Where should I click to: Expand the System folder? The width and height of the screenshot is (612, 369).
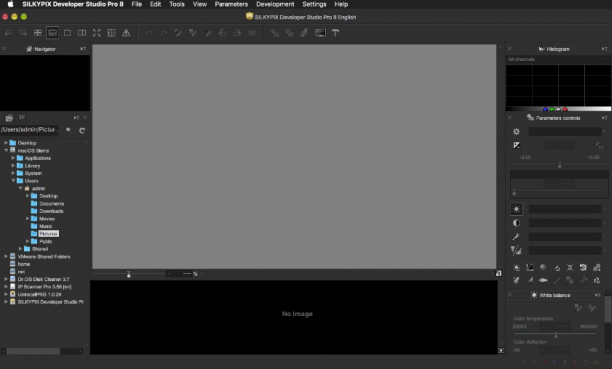pyautogui.click(x=13, y=173)
